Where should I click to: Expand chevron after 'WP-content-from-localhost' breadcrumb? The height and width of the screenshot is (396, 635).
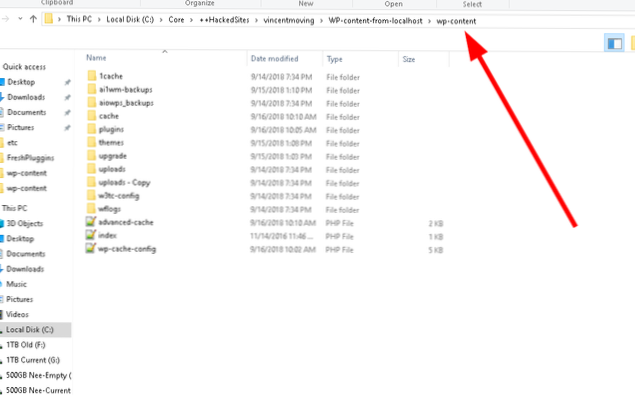(429, 21)
